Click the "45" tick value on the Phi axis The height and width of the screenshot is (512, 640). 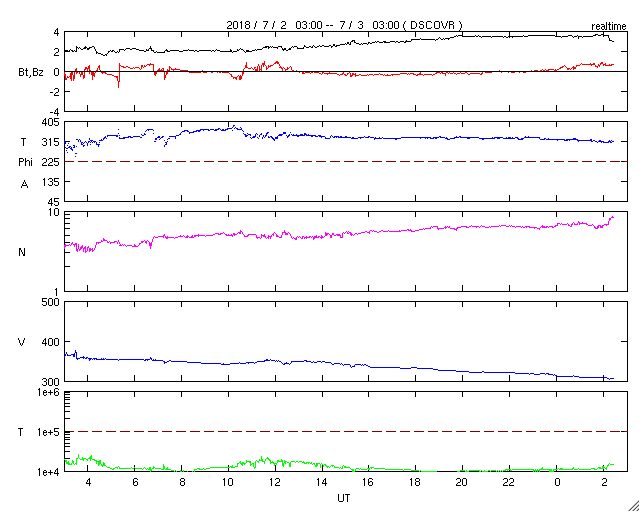pos(53,202)
